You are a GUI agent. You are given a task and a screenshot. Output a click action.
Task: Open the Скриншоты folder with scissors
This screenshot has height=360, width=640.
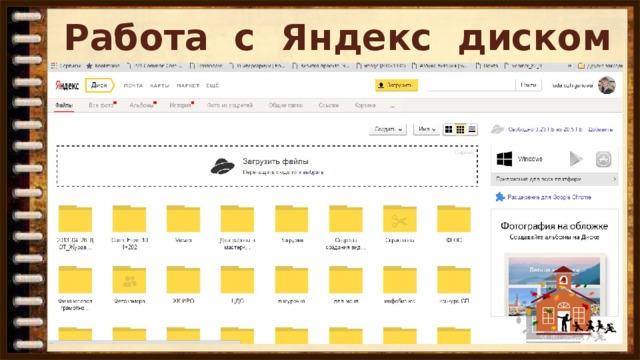point(400,219)
